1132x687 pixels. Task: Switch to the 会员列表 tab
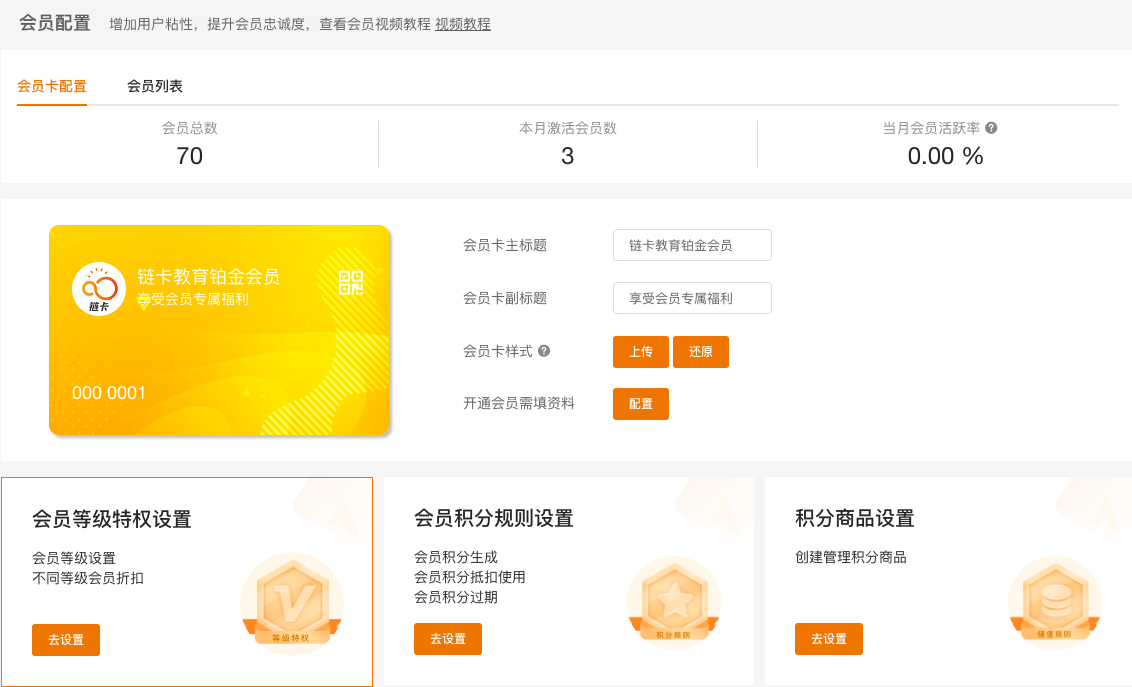[154, 86]
